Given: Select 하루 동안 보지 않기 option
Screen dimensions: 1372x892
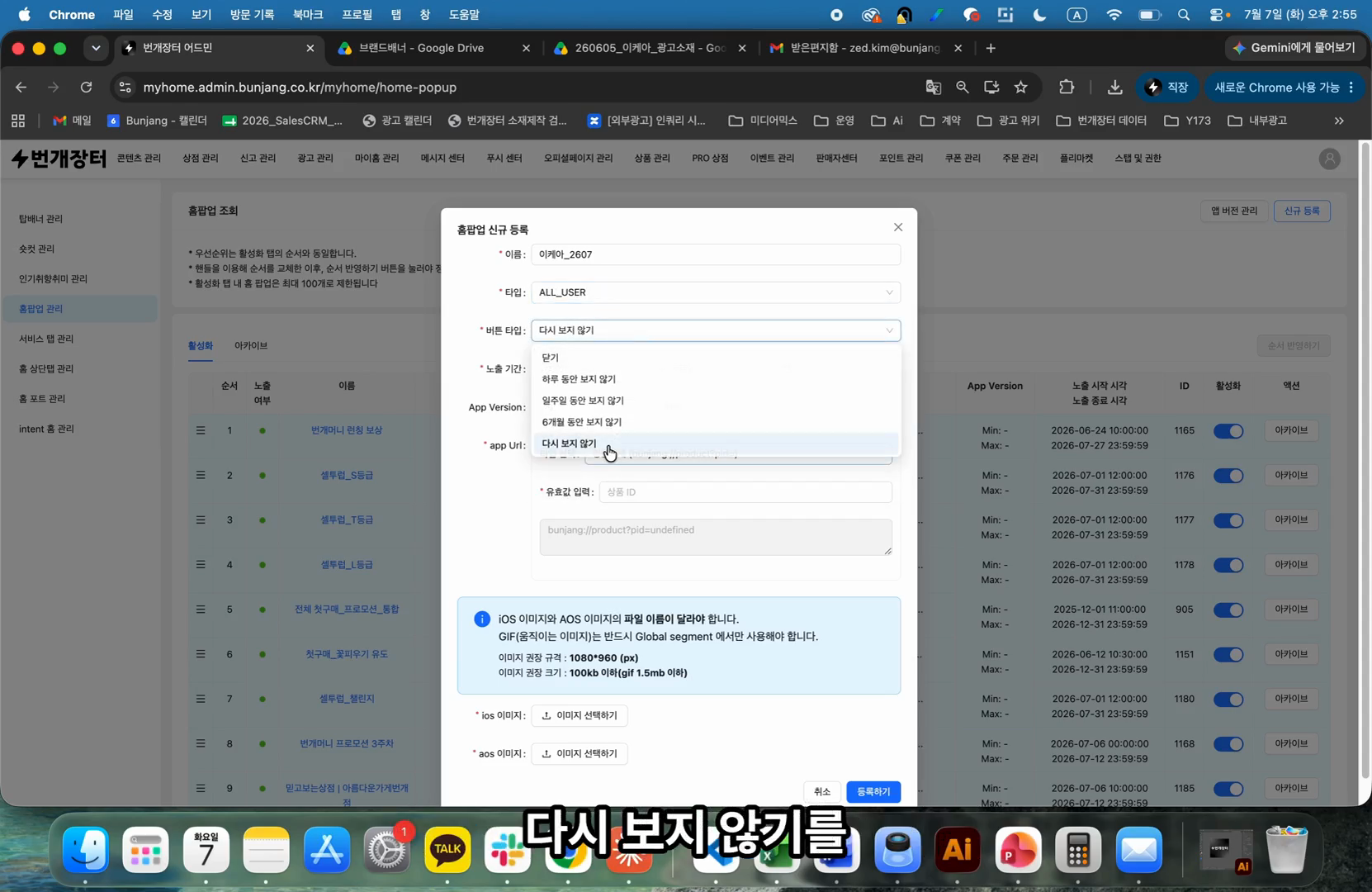Looking at the screenshot, I should 716,379.
